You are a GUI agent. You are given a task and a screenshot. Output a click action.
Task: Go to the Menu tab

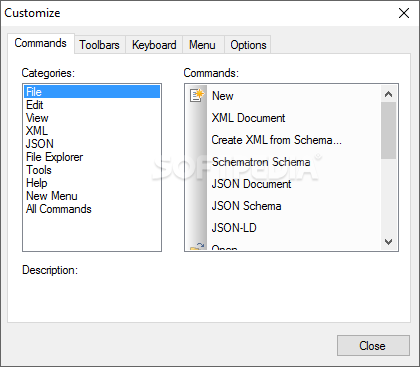click(202, 45)
